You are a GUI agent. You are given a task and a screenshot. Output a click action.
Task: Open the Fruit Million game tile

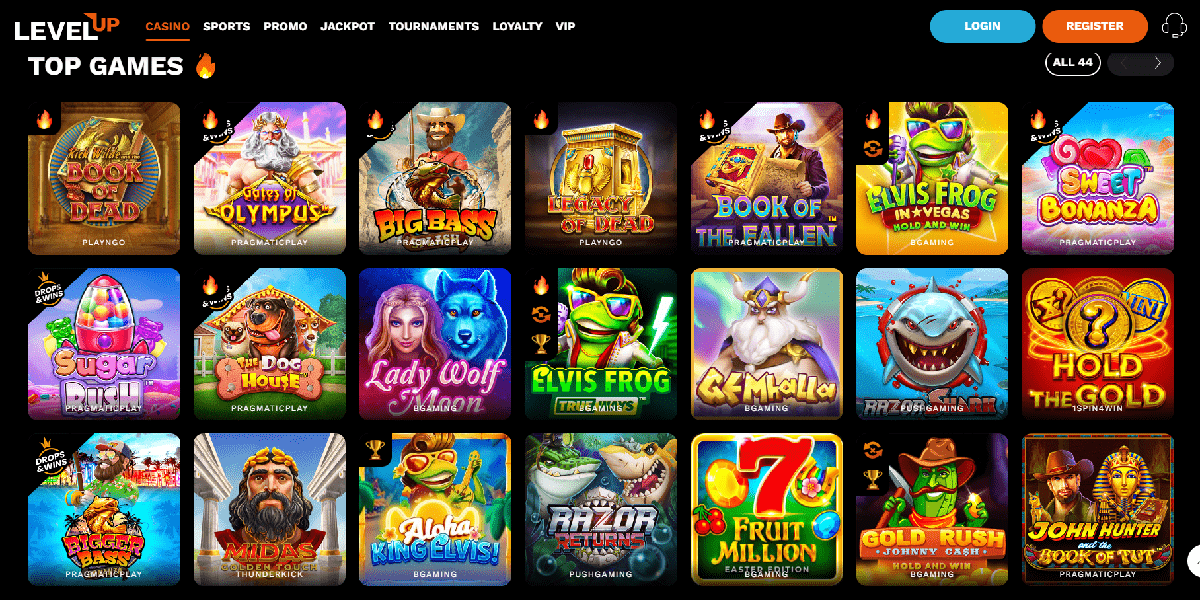[767, 509]
